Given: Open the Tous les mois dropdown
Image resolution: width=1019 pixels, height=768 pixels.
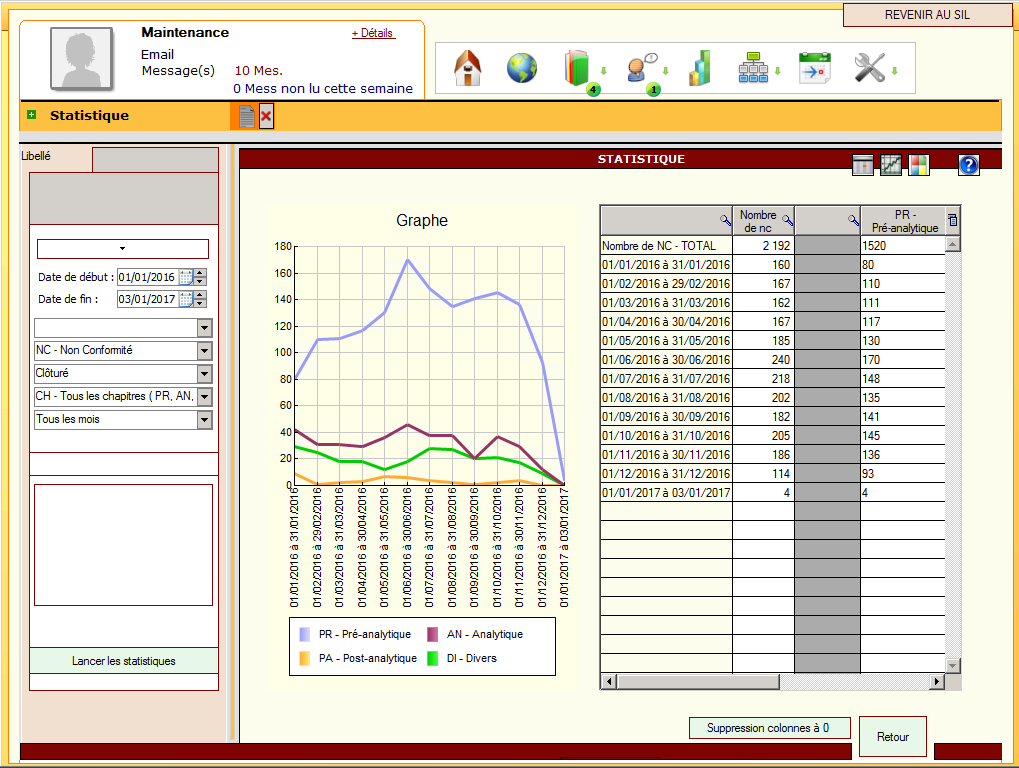Looking at the screenshot, I should pyautogui.click(x=204, y=420).
